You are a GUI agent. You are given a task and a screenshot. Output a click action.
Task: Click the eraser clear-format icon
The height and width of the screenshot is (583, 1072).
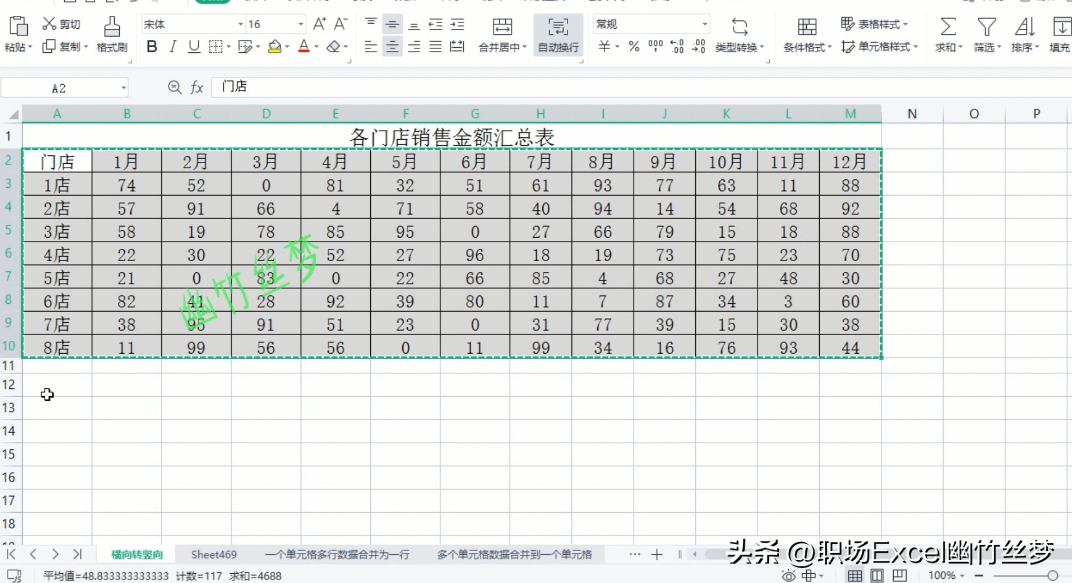click(x=333, y=46)
